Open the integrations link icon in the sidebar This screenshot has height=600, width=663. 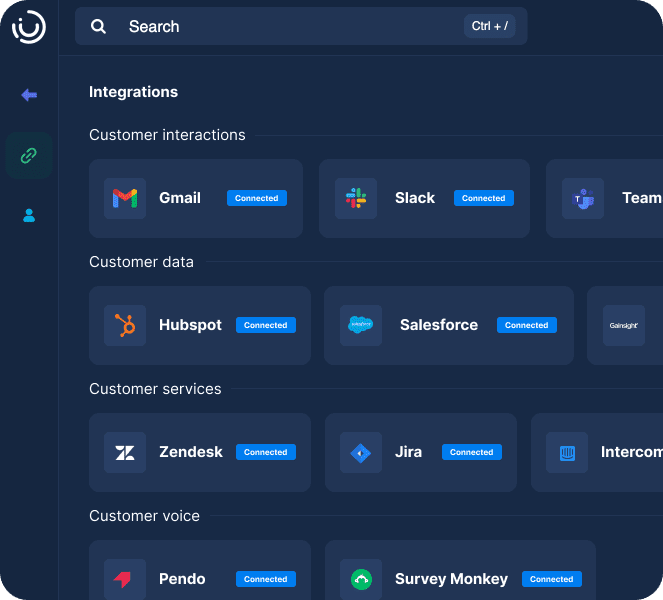click(29, 156)
